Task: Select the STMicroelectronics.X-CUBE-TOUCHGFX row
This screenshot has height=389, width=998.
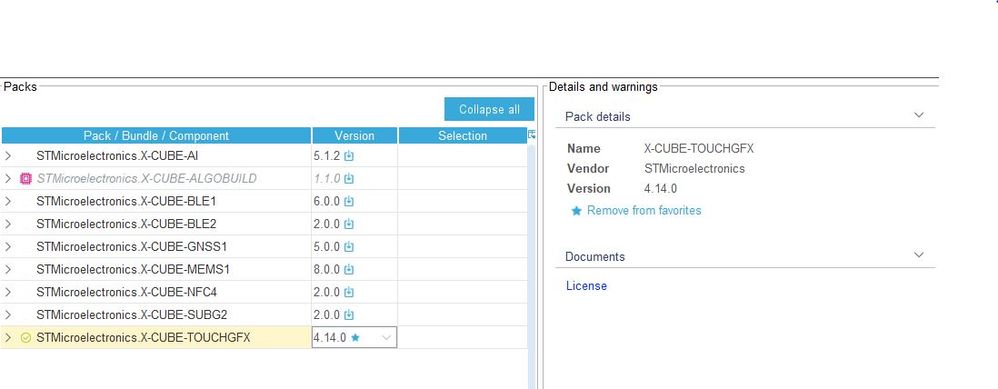Action: (264, 337)
